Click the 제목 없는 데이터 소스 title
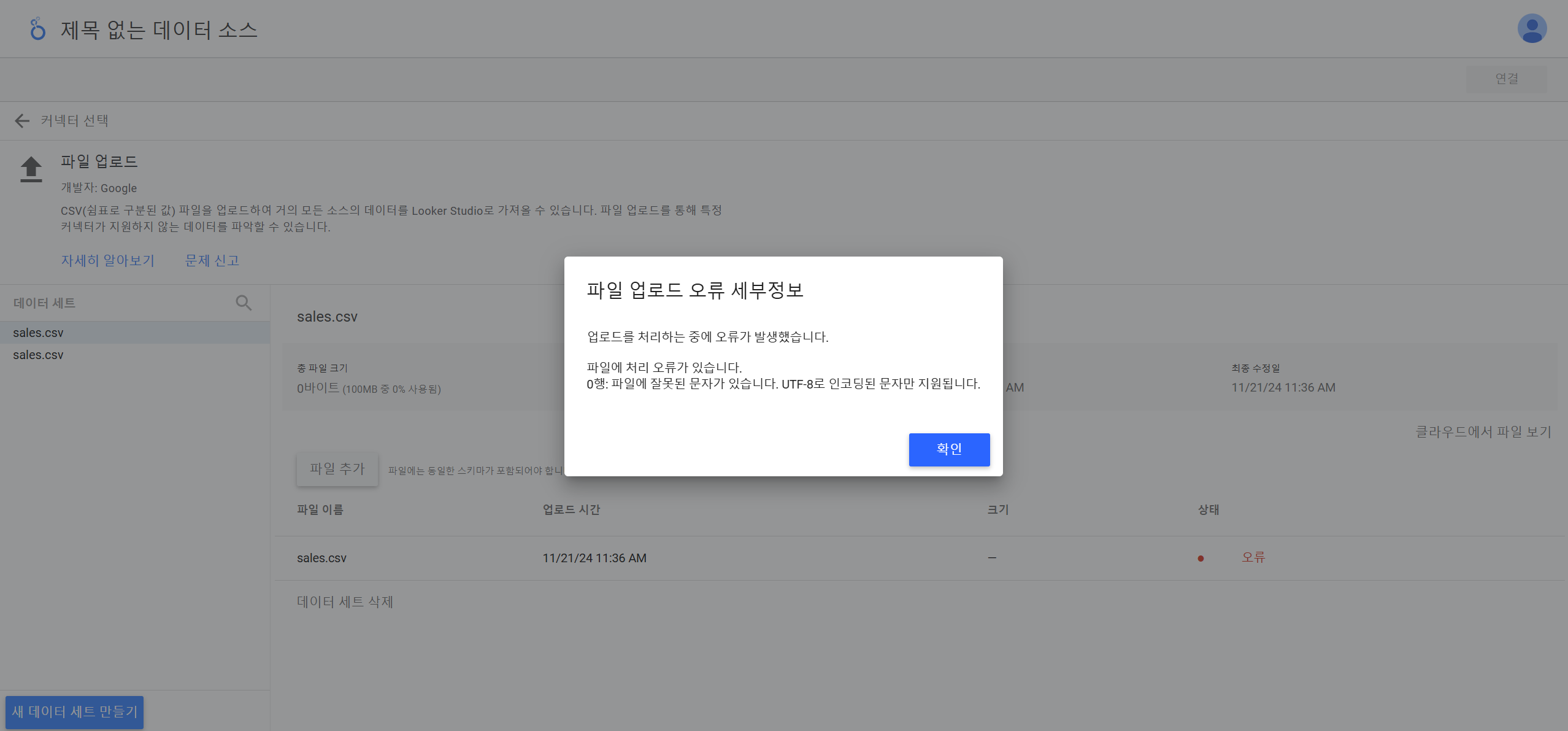The image size is (1568, 731). [x=159, y=29]
